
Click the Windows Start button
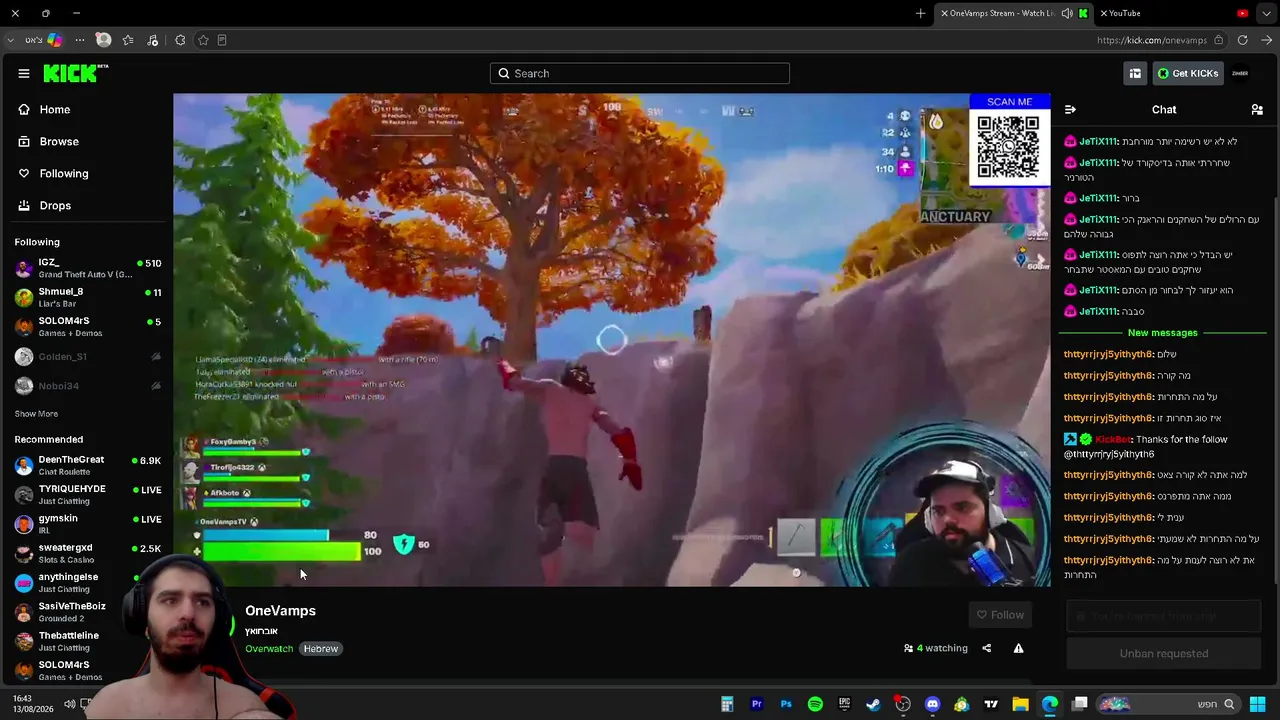click(1258, 704)
